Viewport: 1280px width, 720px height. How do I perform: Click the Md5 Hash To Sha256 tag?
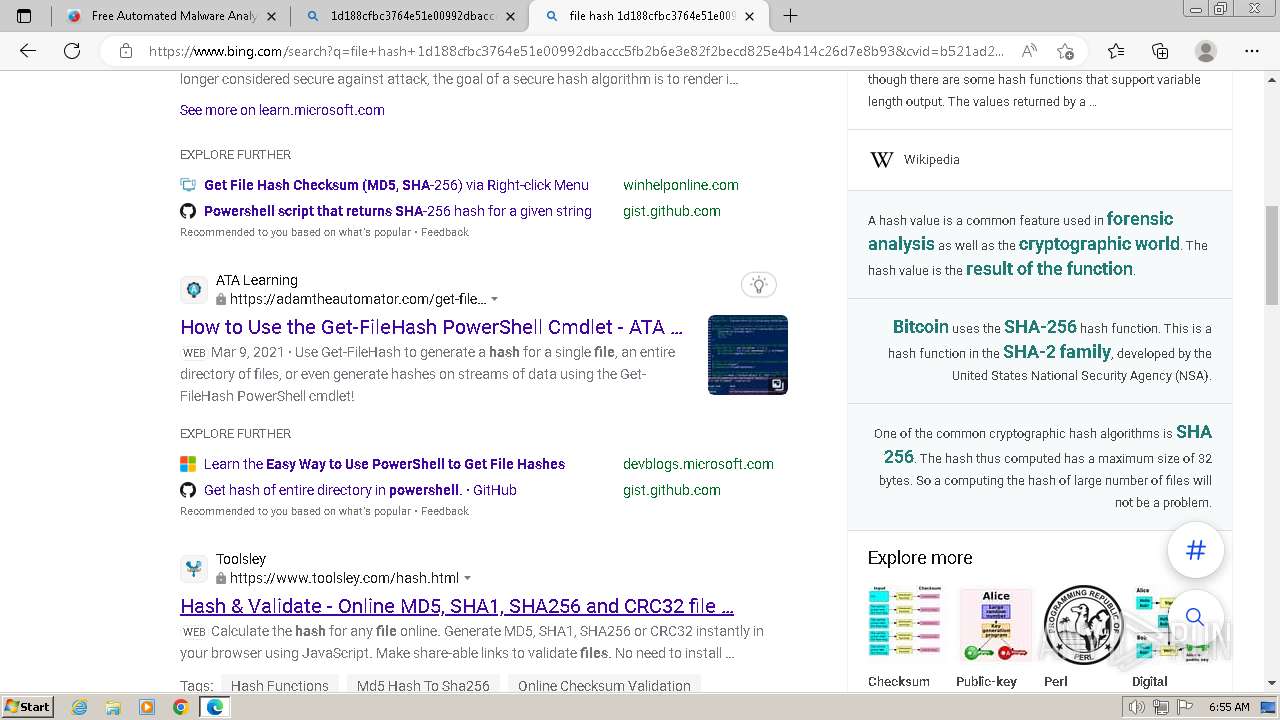[x=423, y=686]
